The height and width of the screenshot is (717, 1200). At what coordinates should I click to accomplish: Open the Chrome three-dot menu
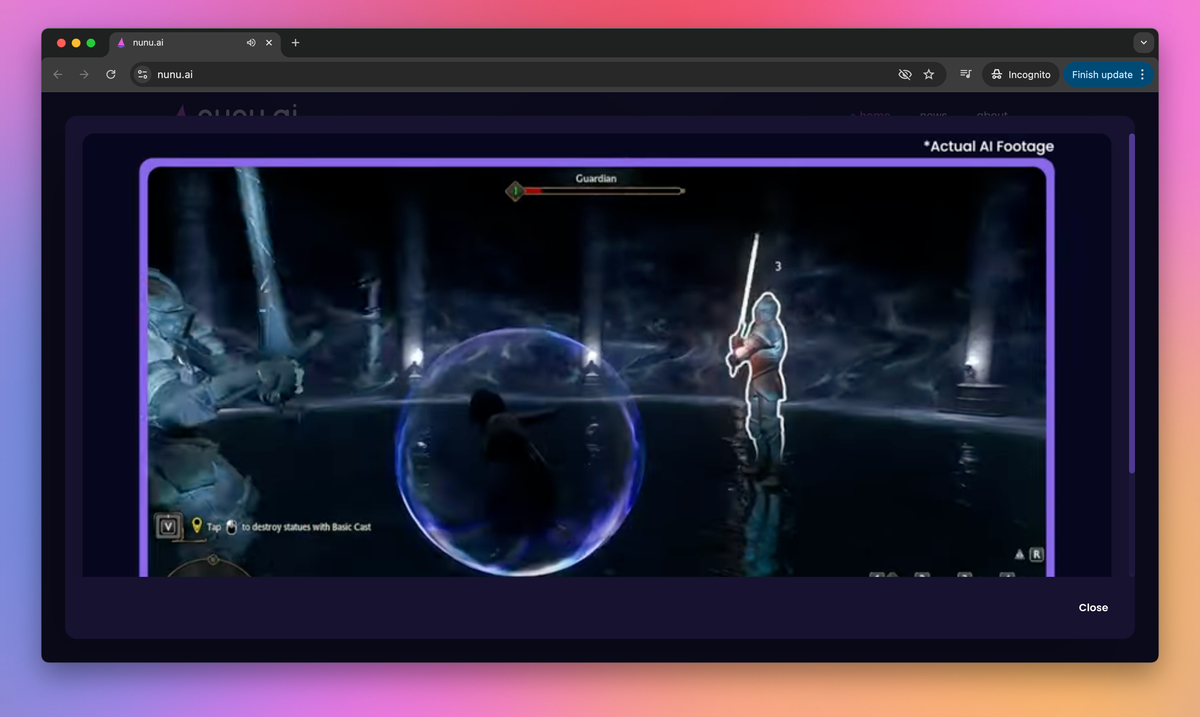pos(1143,74)
